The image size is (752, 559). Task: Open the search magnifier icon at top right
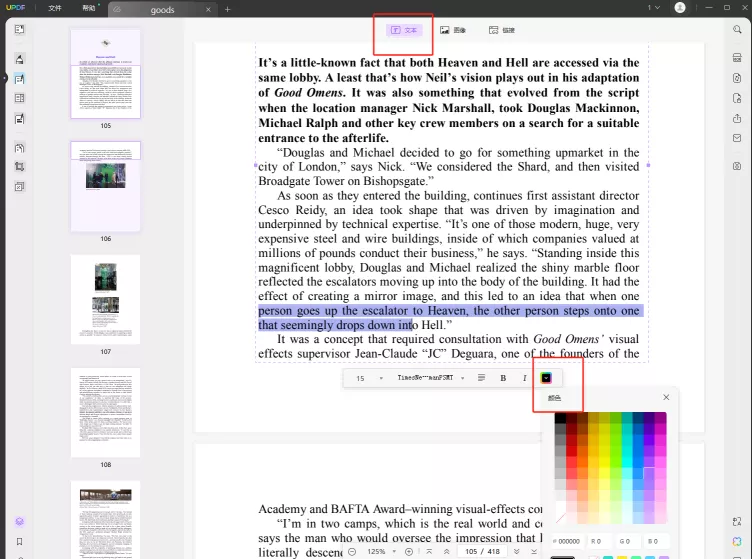737,30
